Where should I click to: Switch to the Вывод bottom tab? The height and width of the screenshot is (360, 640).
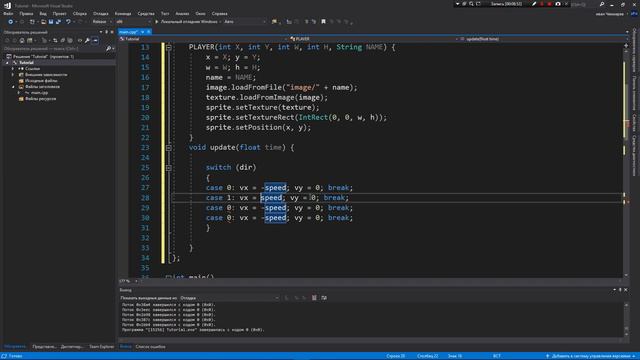[x=125, y=347]
